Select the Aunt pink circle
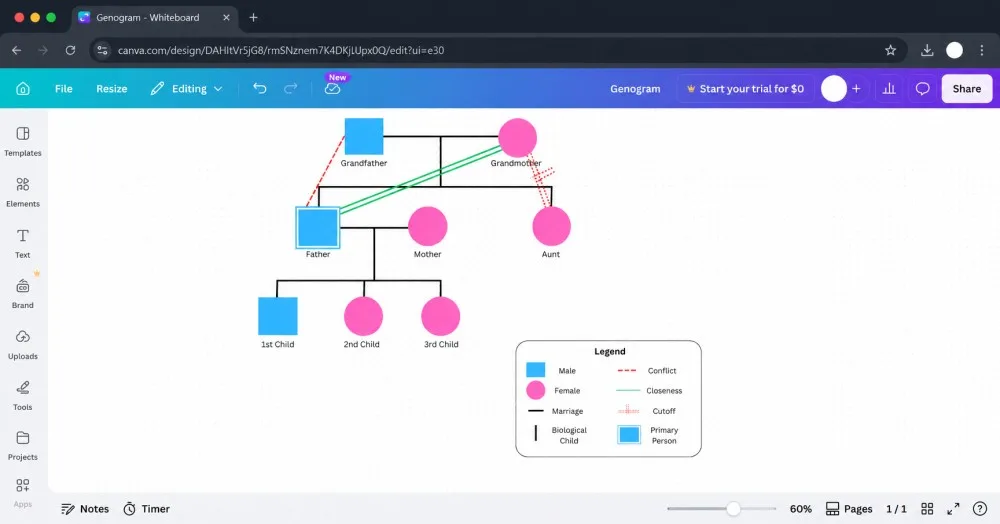 pos(552,226)
